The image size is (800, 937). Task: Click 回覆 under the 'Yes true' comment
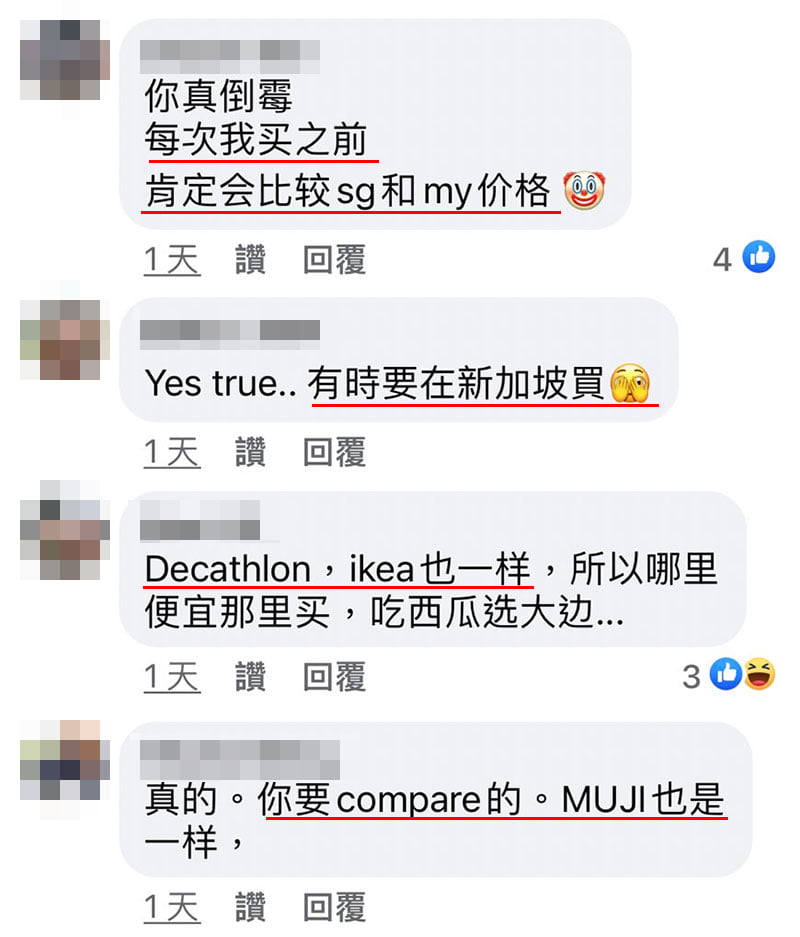[x=334, y=452]
